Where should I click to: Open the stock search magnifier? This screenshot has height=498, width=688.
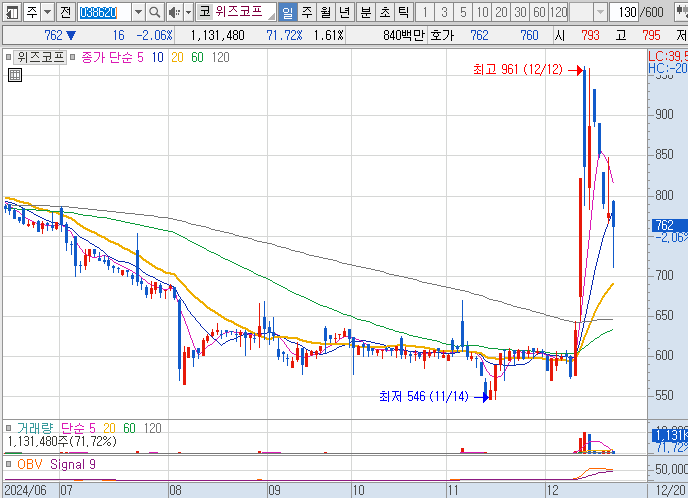click(x=154, y=12)
